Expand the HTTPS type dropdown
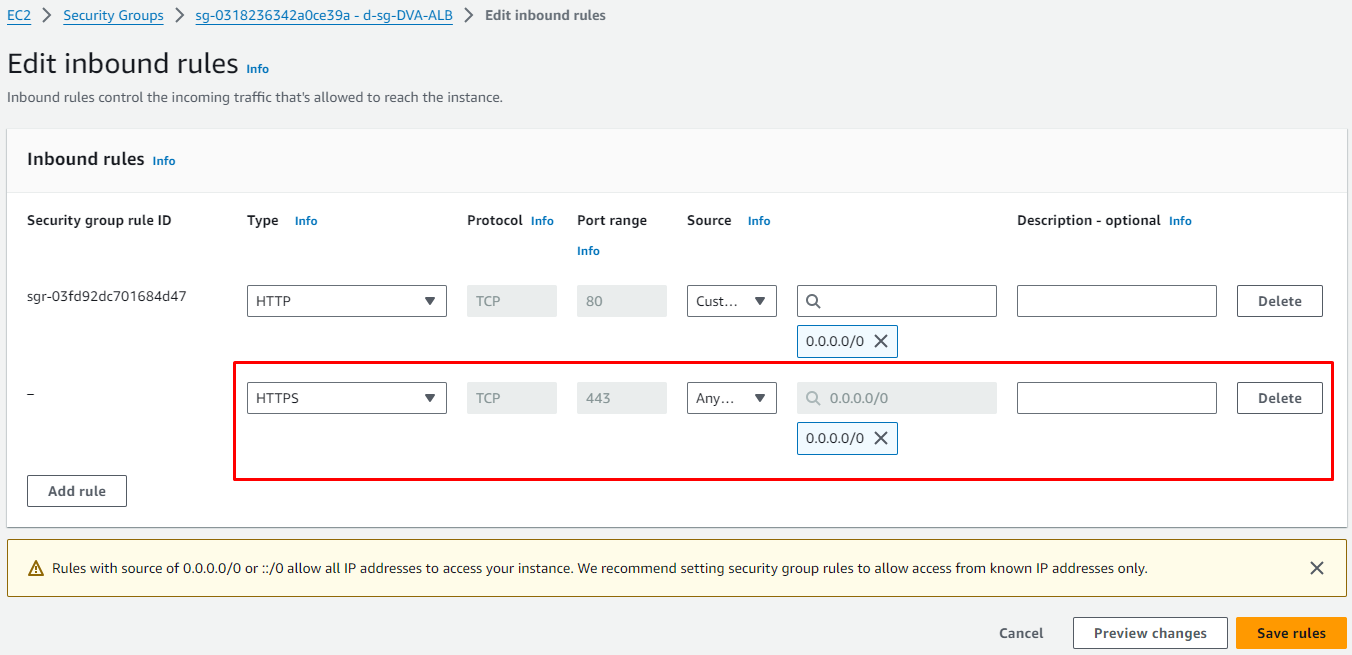 (x=346, y=398)
